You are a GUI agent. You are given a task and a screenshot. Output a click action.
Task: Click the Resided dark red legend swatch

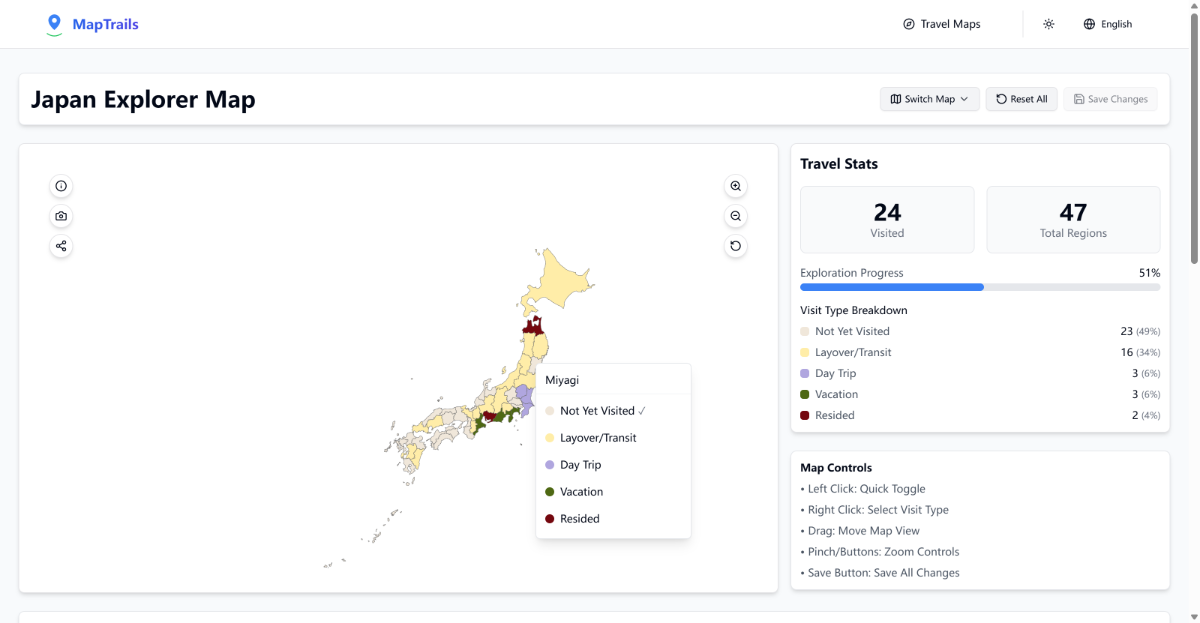[805, 415]
